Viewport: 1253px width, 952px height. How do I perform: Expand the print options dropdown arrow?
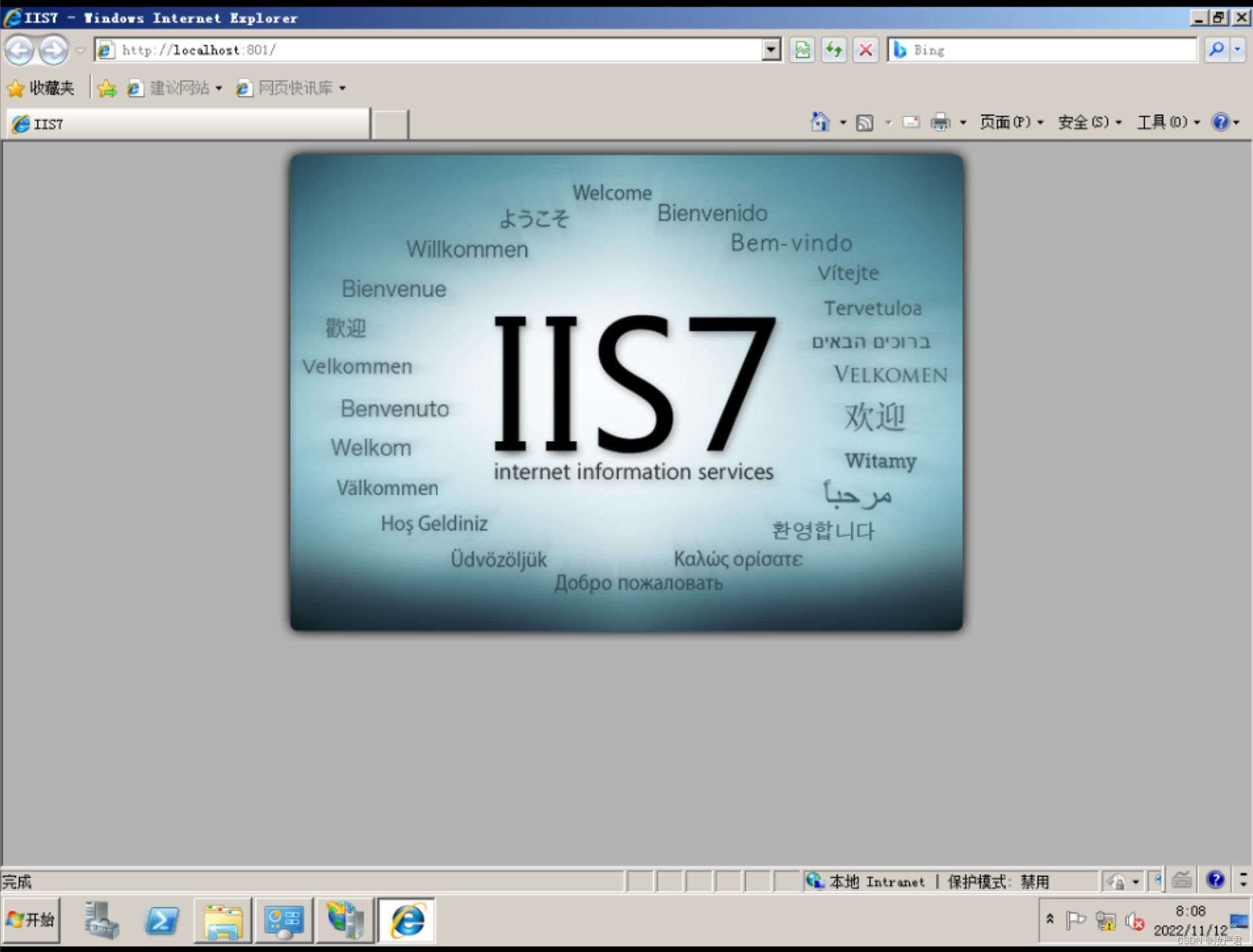[x=963, y=123]
